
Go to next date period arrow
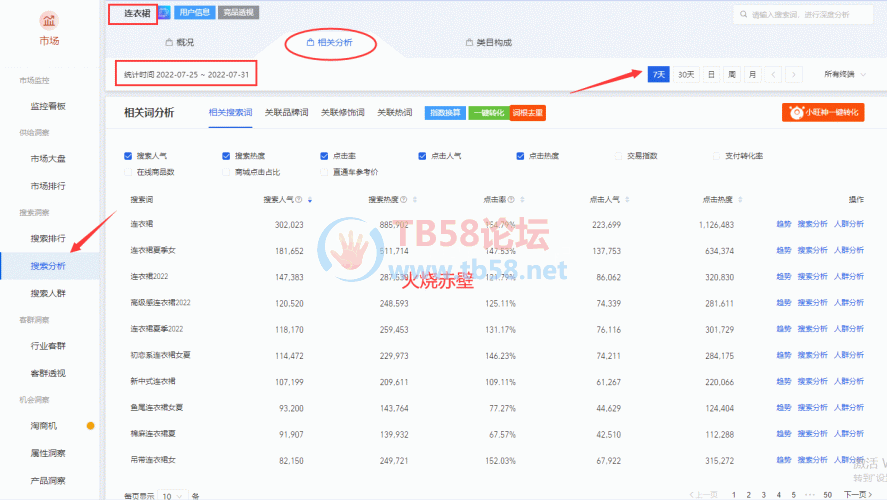click(794, 75)
